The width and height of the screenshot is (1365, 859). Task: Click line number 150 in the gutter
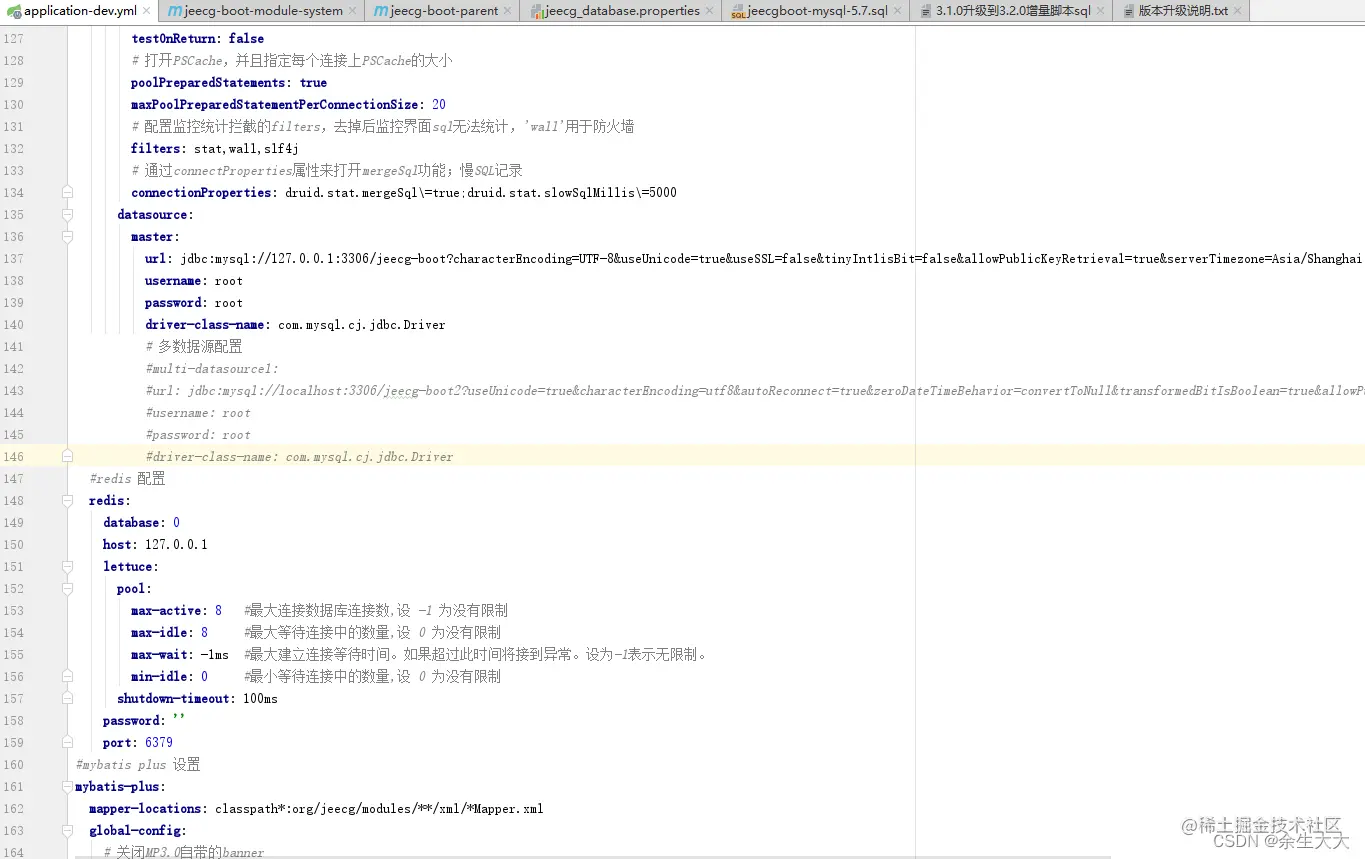pos(13,544)
